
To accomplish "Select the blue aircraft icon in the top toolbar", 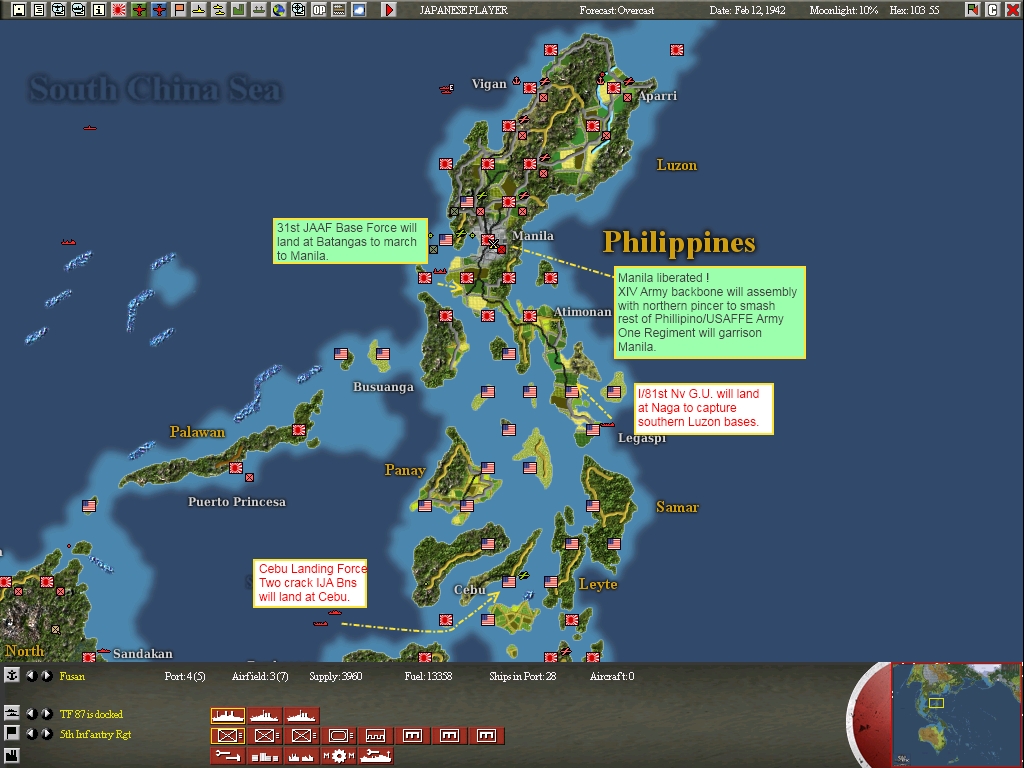I will pyautogui.click(x=161, y=10).
